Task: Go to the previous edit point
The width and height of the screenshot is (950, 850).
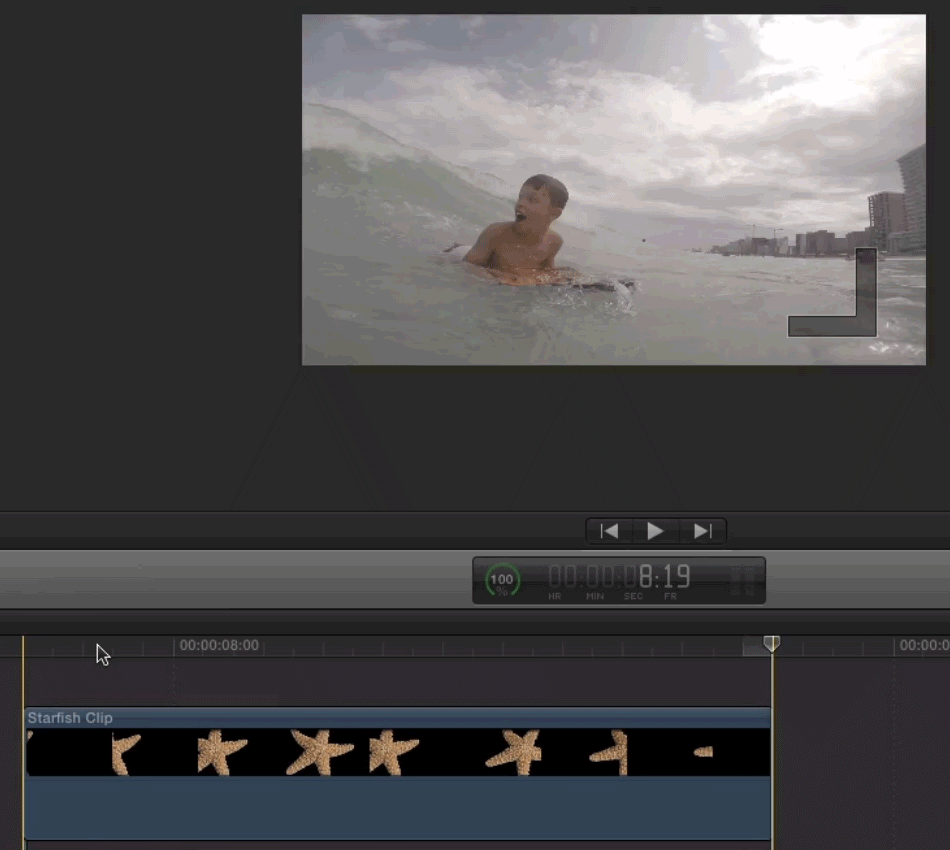Action: (609, 531)
